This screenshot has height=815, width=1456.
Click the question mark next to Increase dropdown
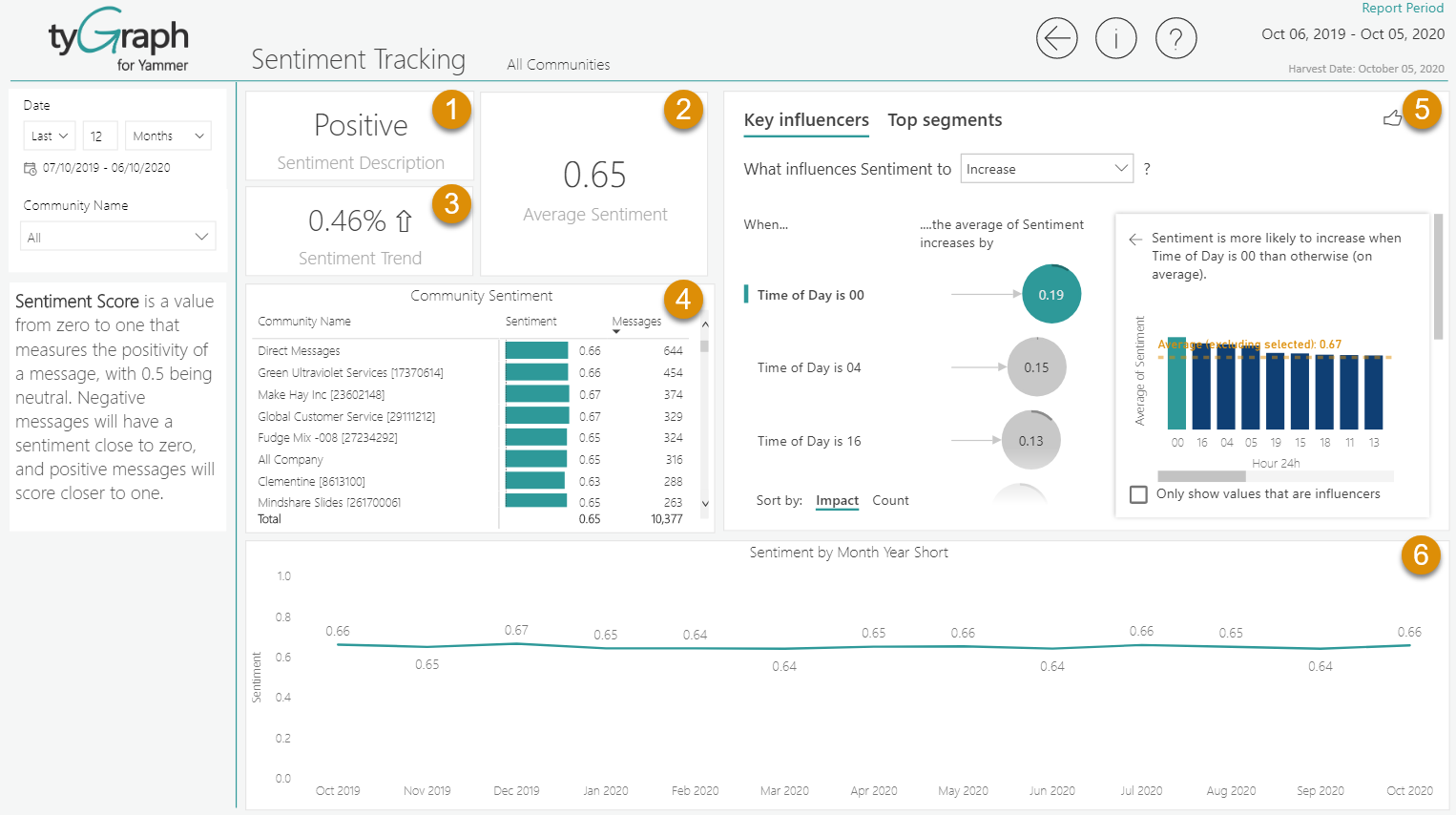click(1146, 169)
